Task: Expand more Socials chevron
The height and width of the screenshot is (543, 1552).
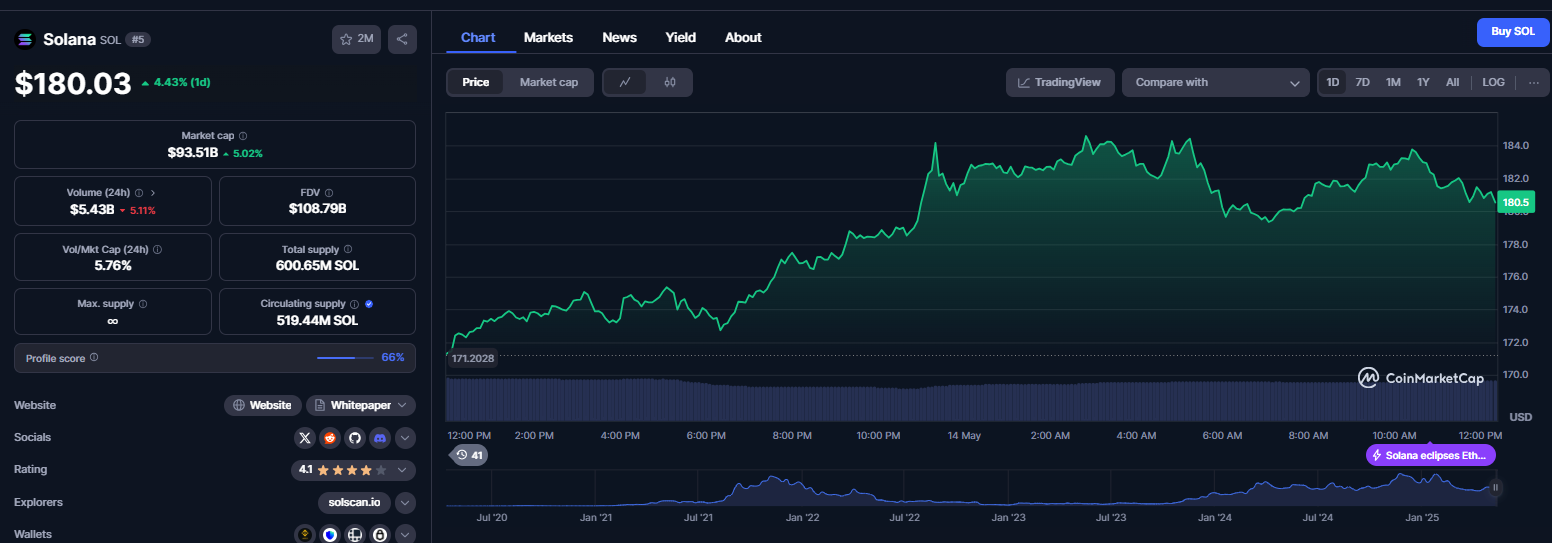Action: pos(405,437)
